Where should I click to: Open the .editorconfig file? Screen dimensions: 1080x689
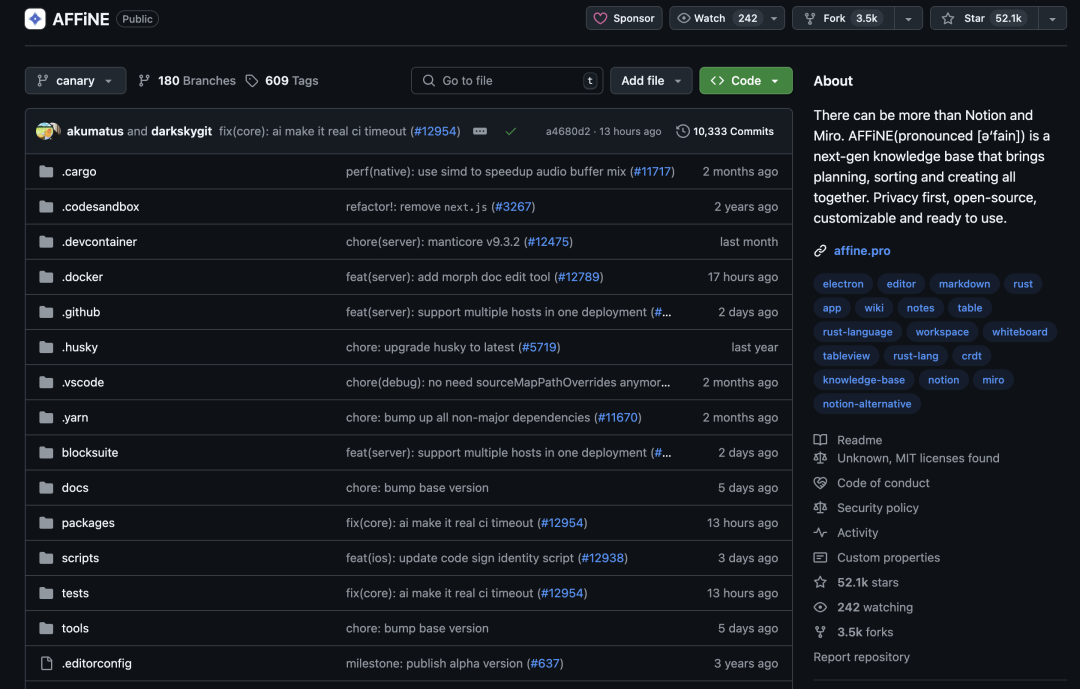coord(96,664)
